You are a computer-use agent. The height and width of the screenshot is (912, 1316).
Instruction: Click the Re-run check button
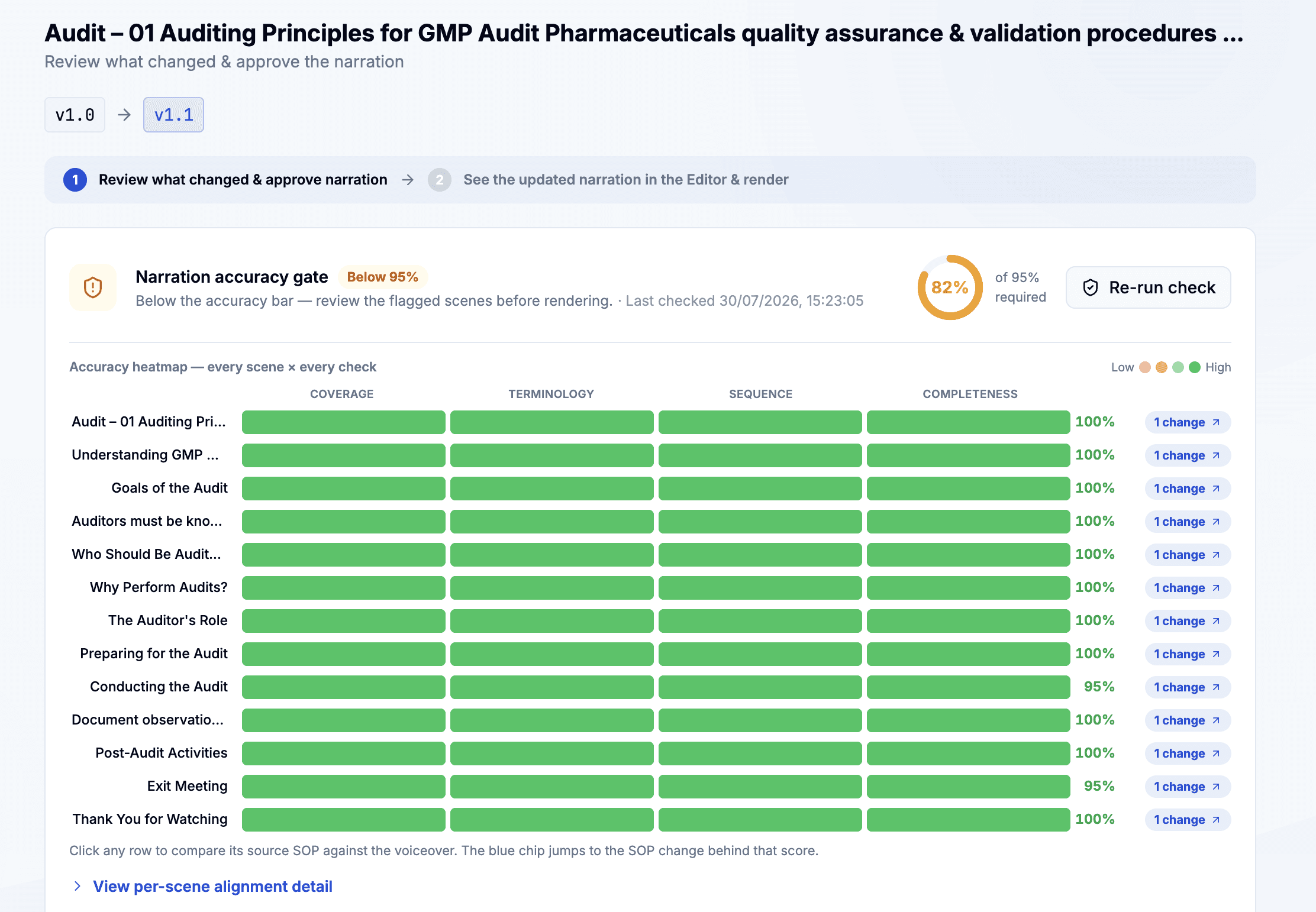pyautogui.click(x=1148, y=287)
